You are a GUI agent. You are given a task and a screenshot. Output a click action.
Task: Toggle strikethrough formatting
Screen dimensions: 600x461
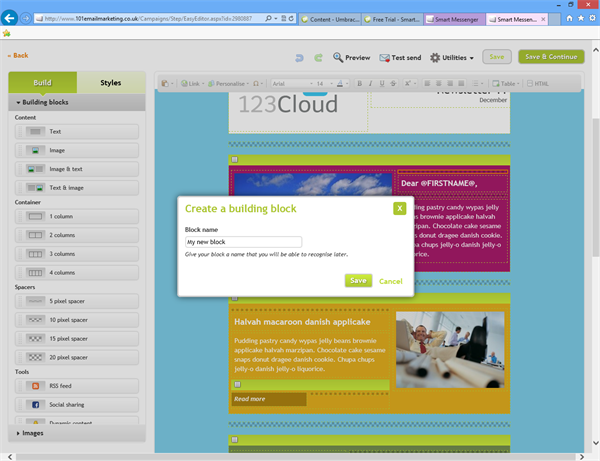393,83
